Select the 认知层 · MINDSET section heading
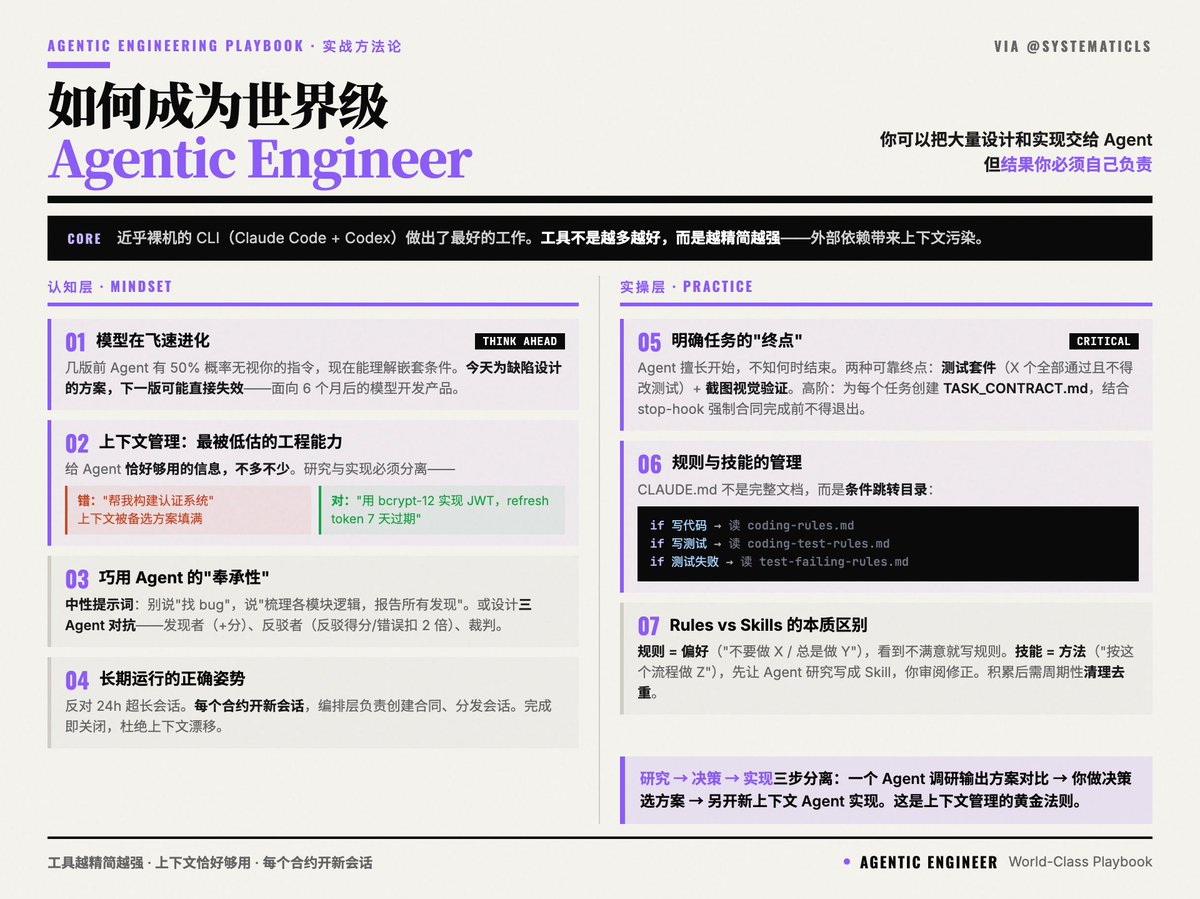The width and height of the screenshot is (1200, 899). (x=110, y=287)
